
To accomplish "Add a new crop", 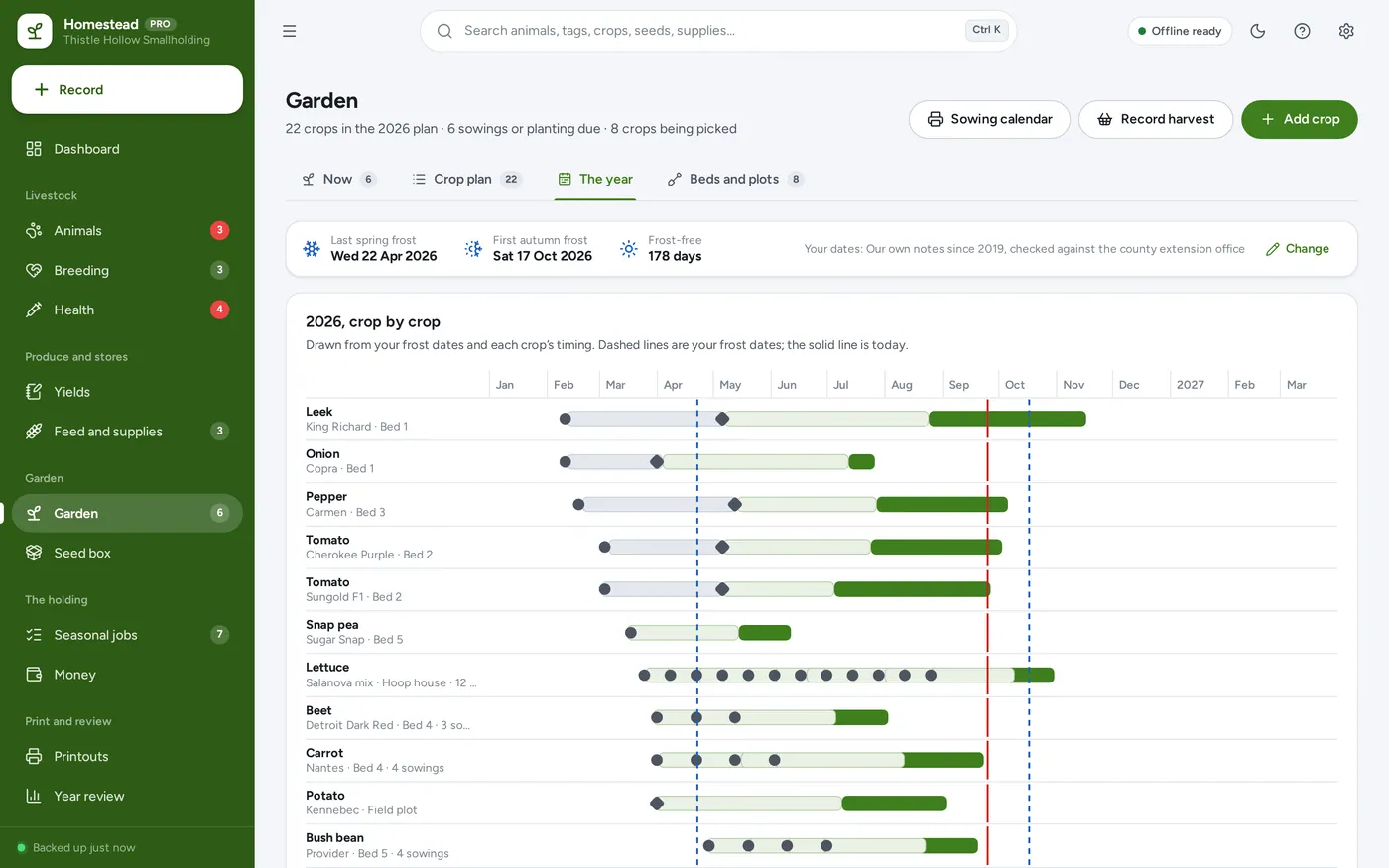I will [x=1300, y=119].
